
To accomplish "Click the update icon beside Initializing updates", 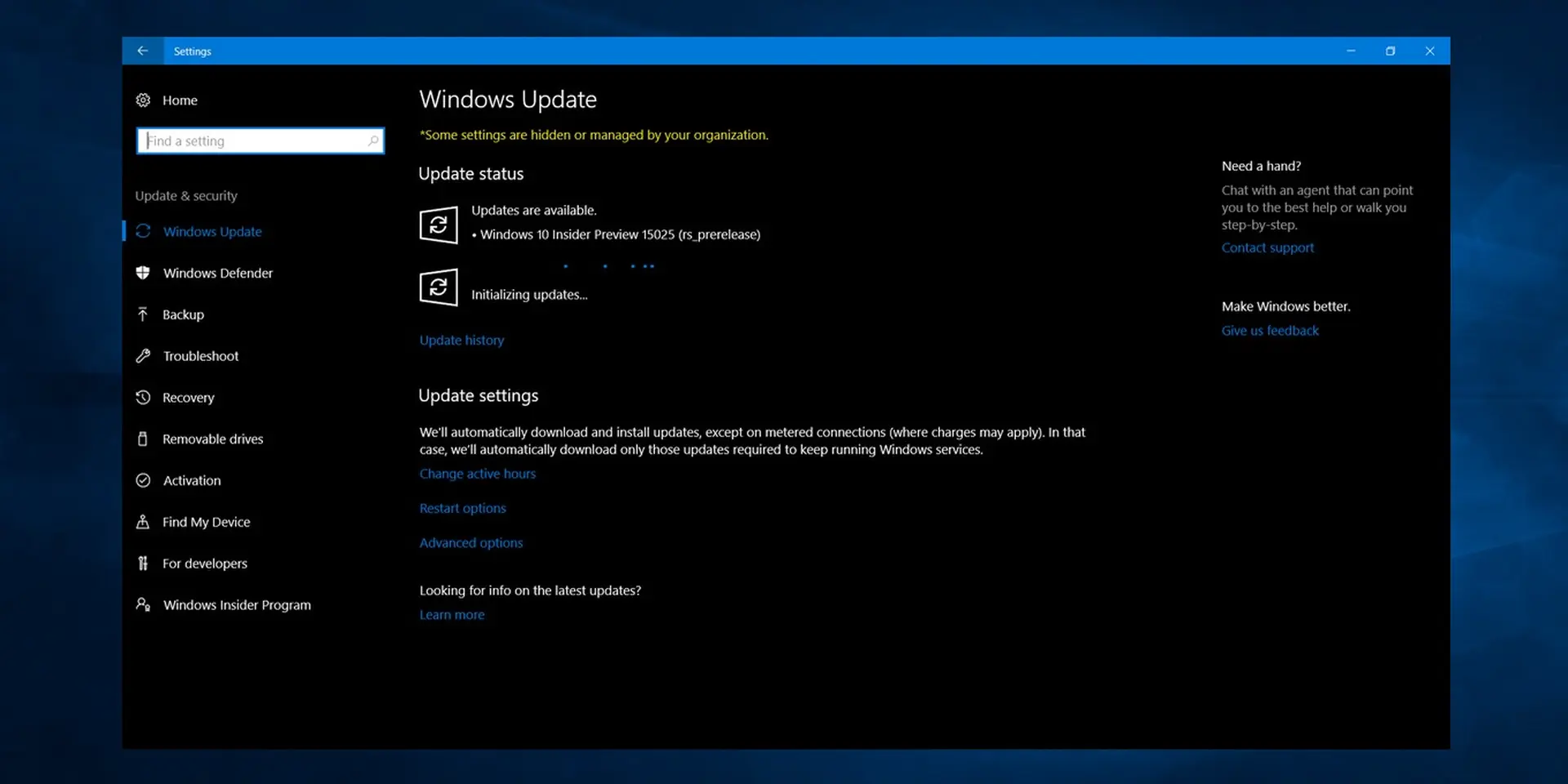I will [439, 287].
